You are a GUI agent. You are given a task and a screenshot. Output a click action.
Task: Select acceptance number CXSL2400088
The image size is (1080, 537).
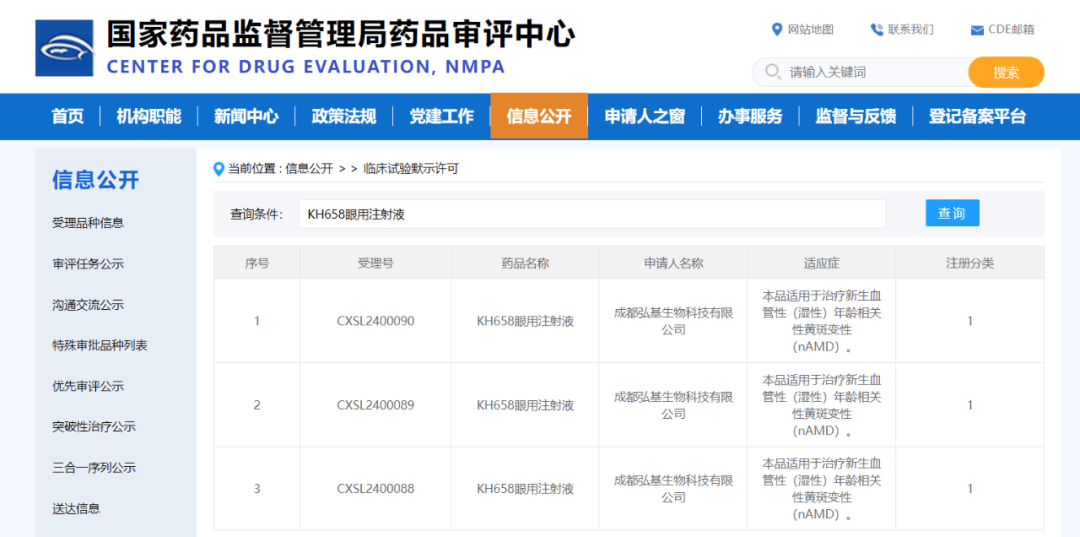coord(376,489)
